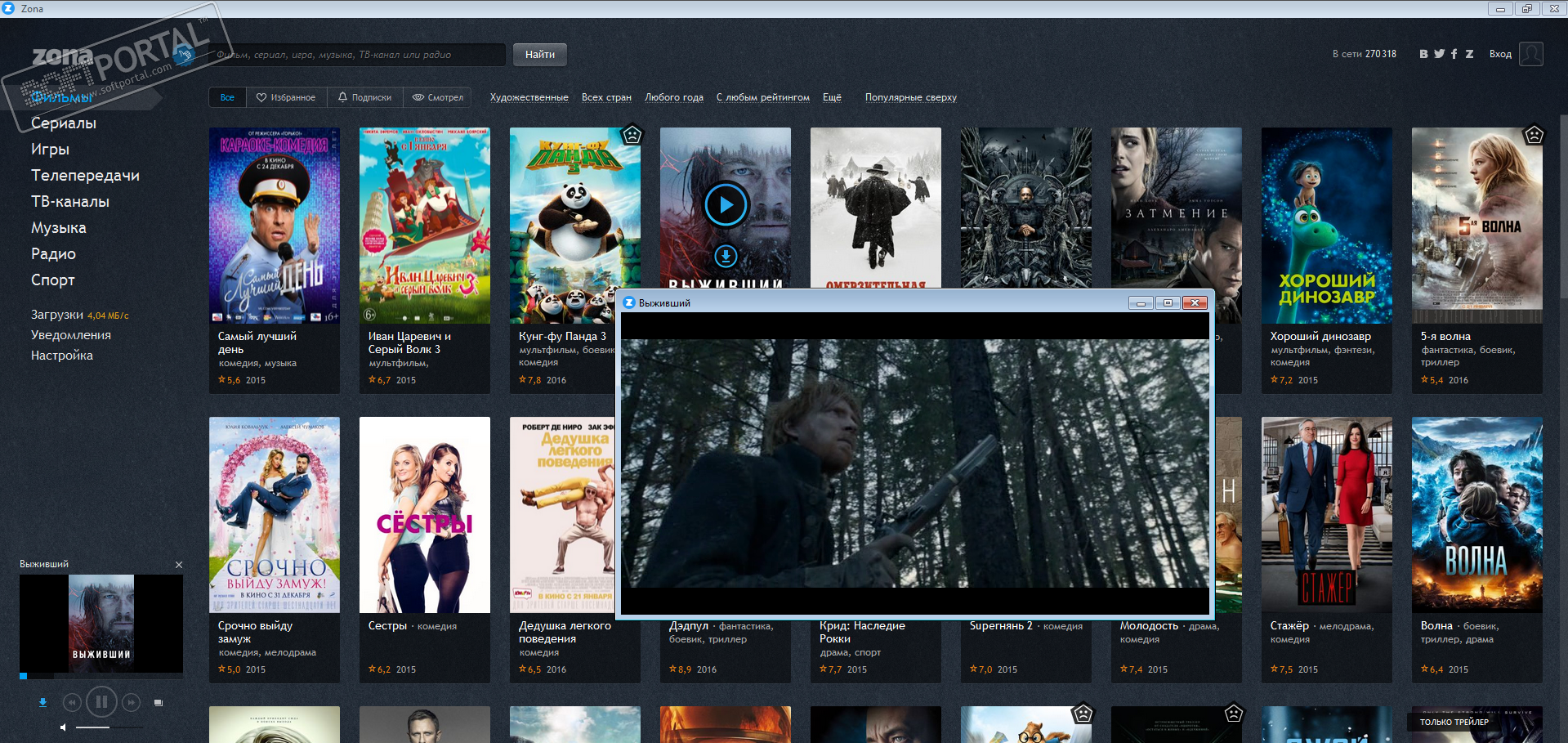This screenshot has height=743, width=1568.
Task: Adjust the mini player volume slider
Action: pyautogui.click(x=109, y=727)
